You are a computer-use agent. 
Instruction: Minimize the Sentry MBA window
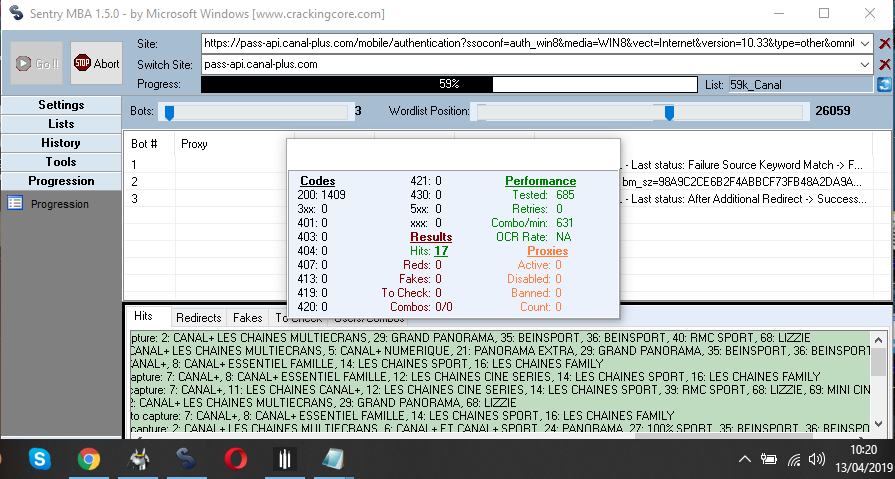click(779, 13)
